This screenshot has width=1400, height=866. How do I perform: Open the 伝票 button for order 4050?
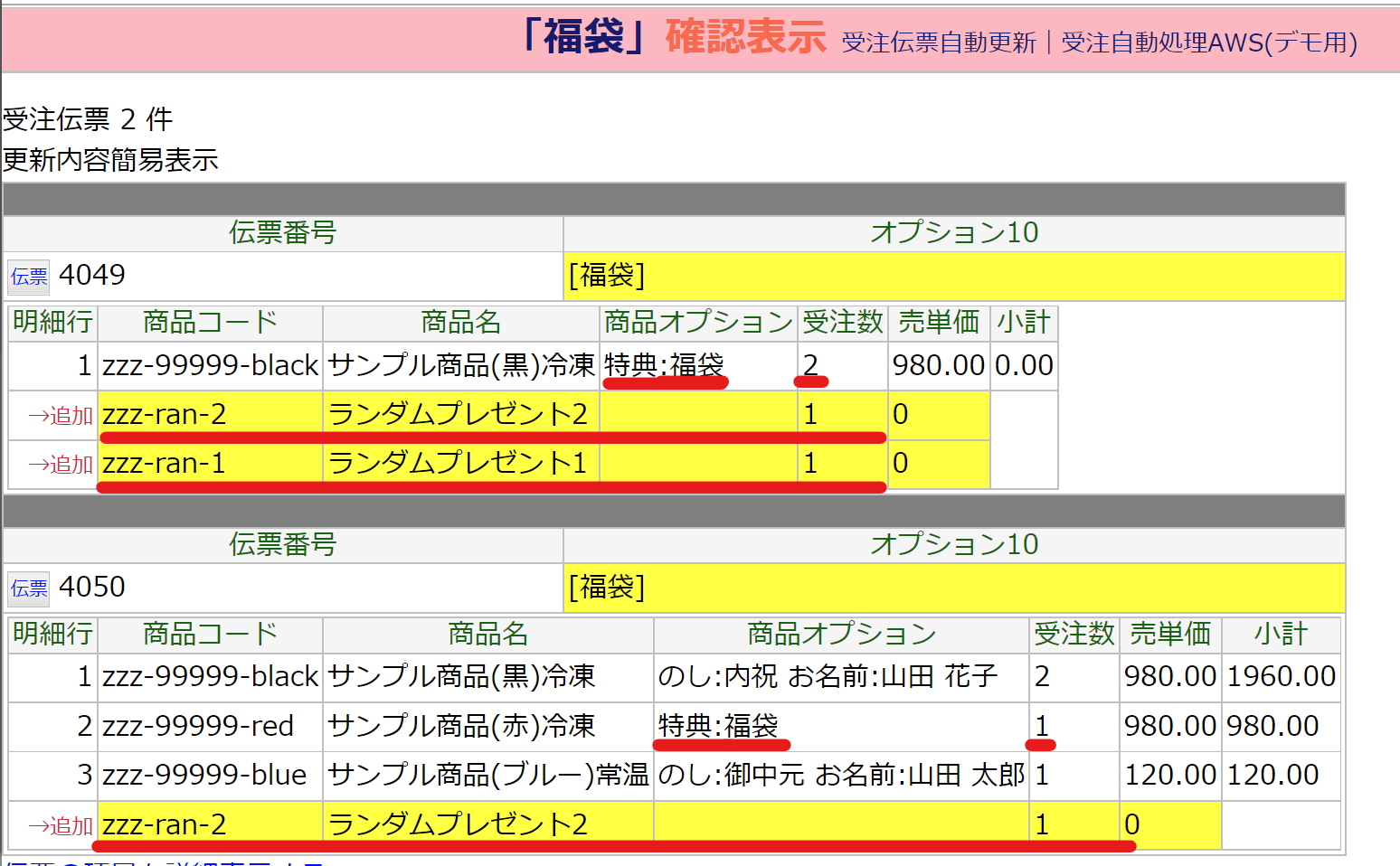[x=29, y=588]
